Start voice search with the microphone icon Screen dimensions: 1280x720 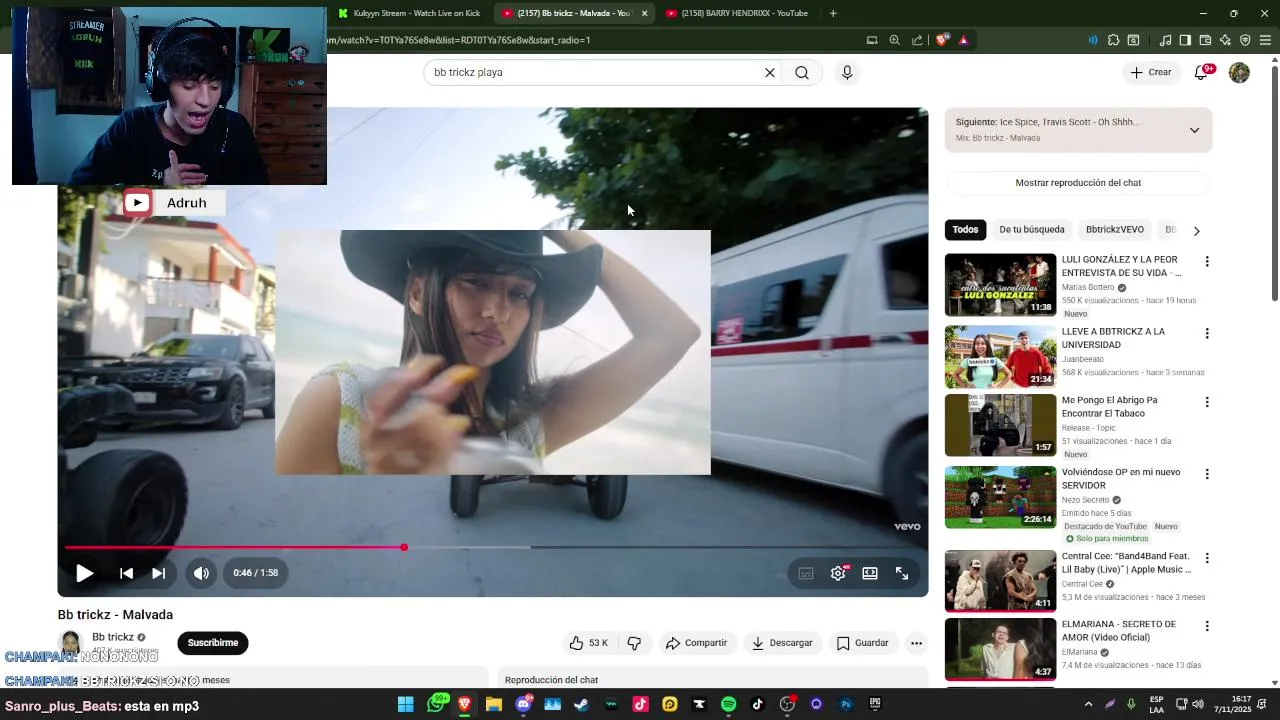tap(847, 72)
